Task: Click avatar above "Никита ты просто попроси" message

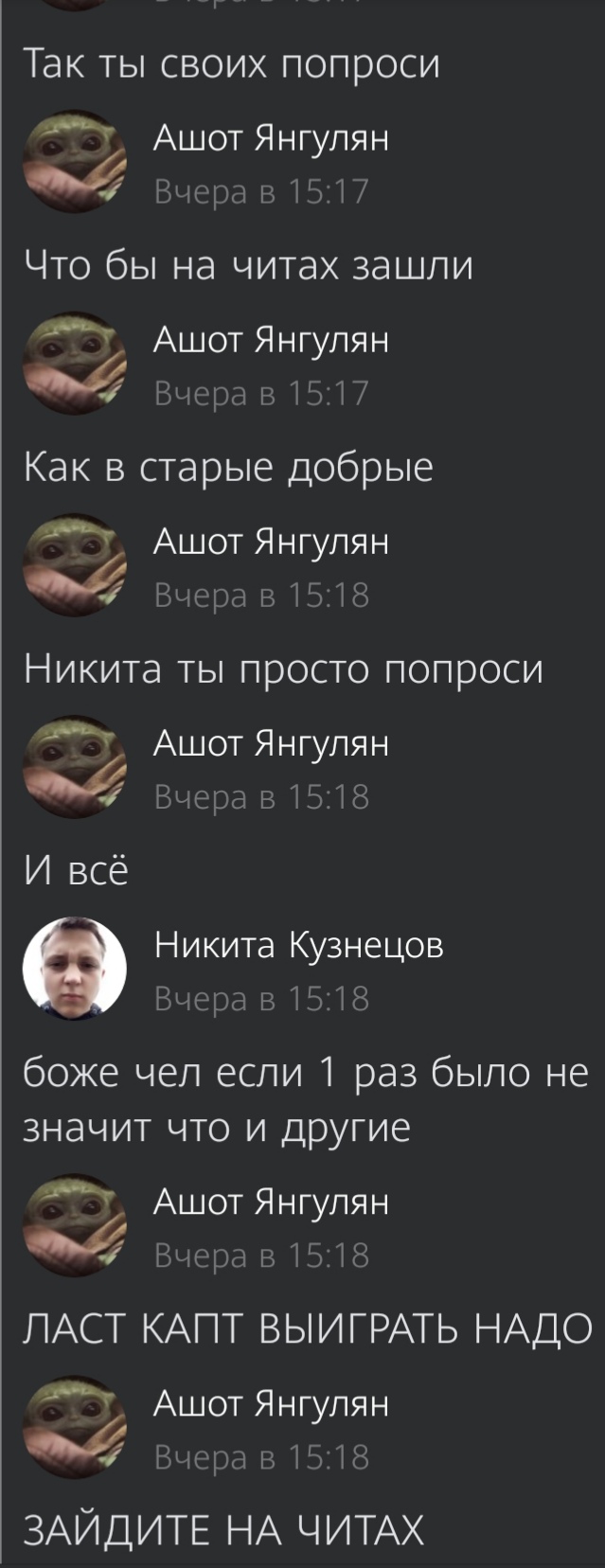Action: 75,565
